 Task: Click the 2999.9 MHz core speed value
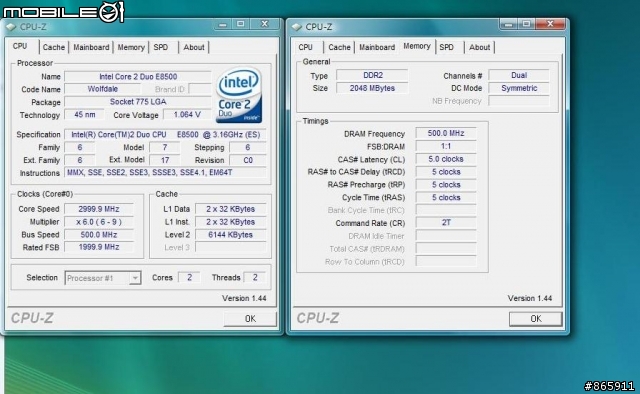coord(99,209)
